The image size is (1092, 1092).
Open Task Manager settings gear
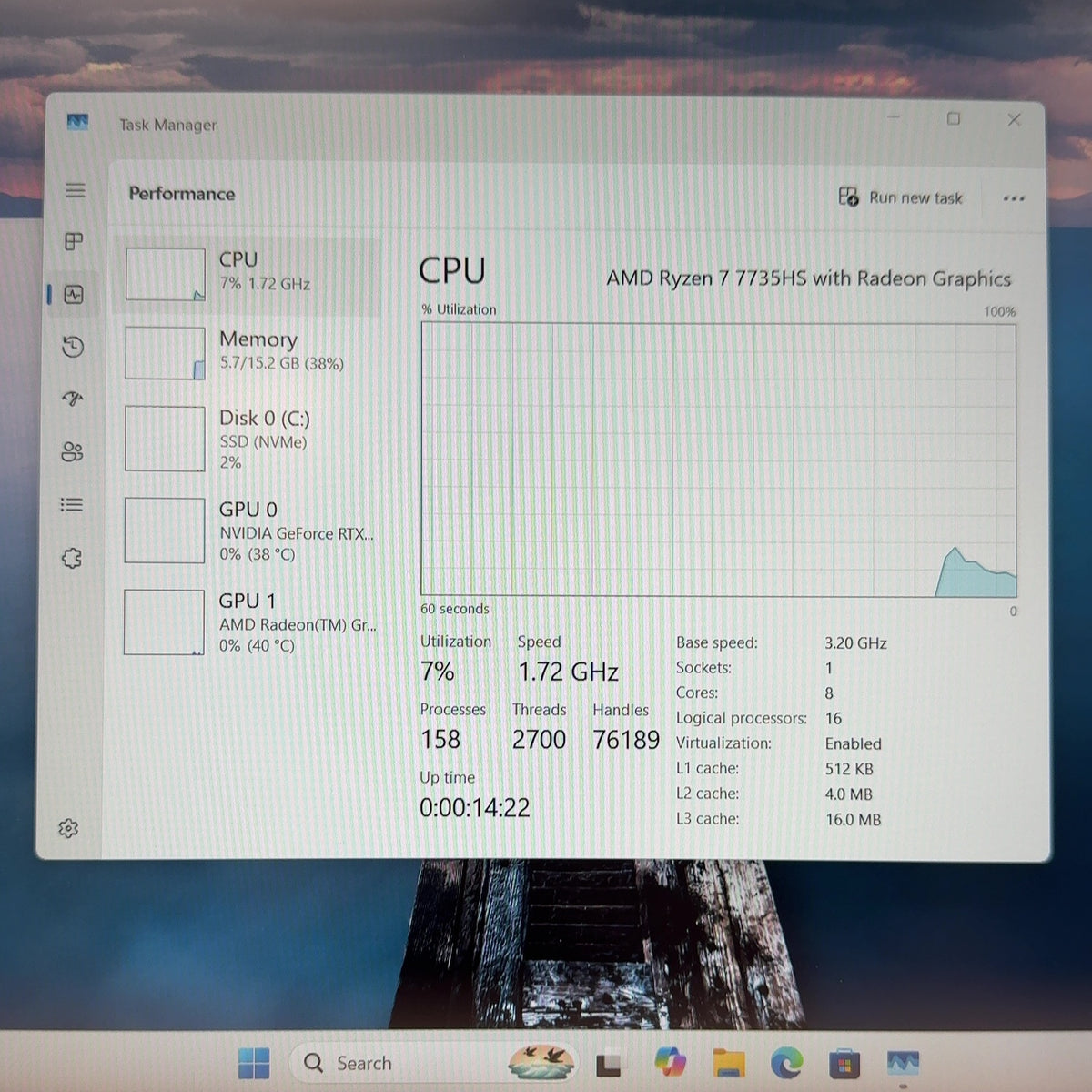[x=68, y=828]
